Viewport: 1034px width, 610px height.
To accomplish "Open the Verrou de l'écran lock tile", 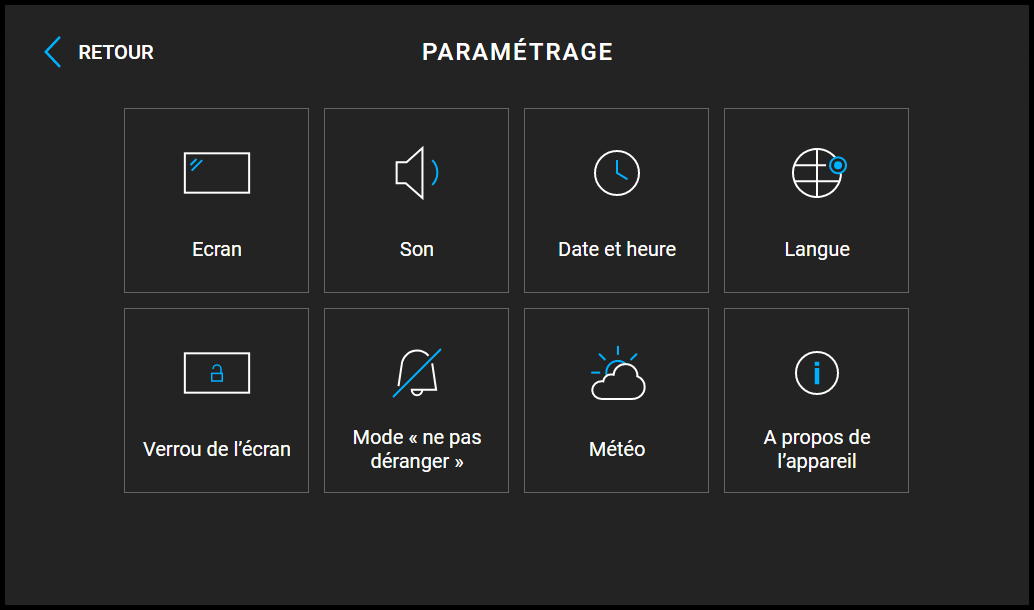I will [x=216, y=400].
